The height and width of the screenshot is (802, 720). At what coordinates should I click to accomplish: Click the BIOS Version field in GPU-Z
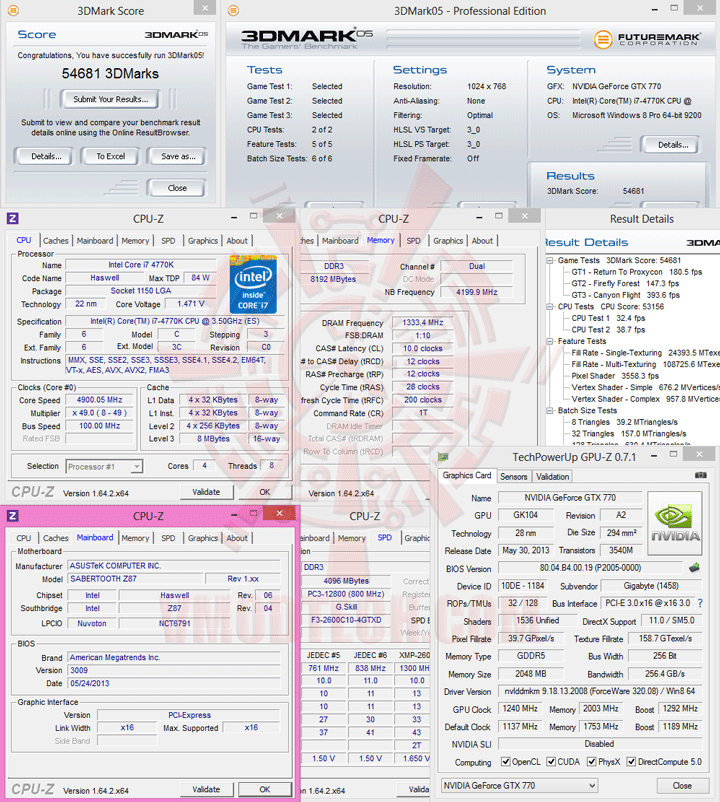(x=590, y=568)
